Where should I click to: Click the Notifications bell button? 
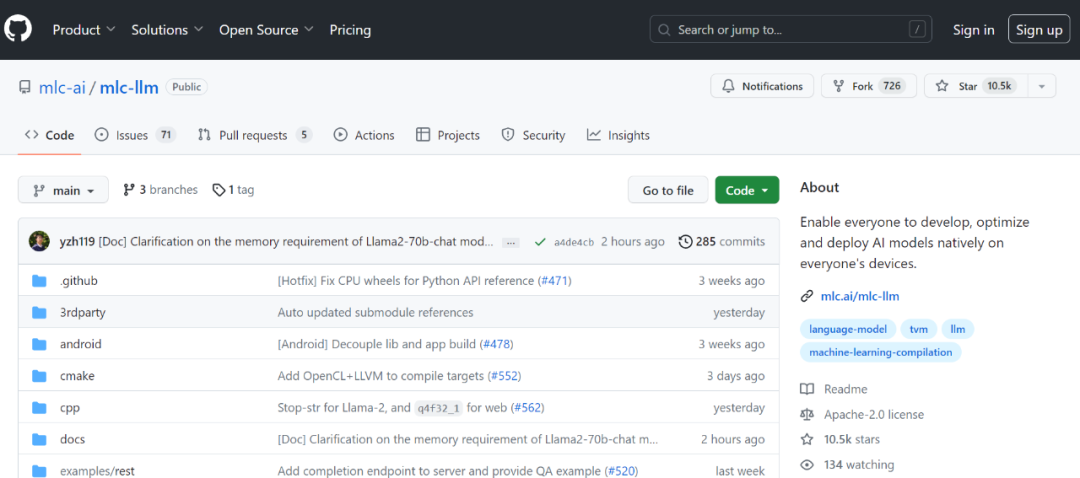pyautogui.click(x=762, y=86)
